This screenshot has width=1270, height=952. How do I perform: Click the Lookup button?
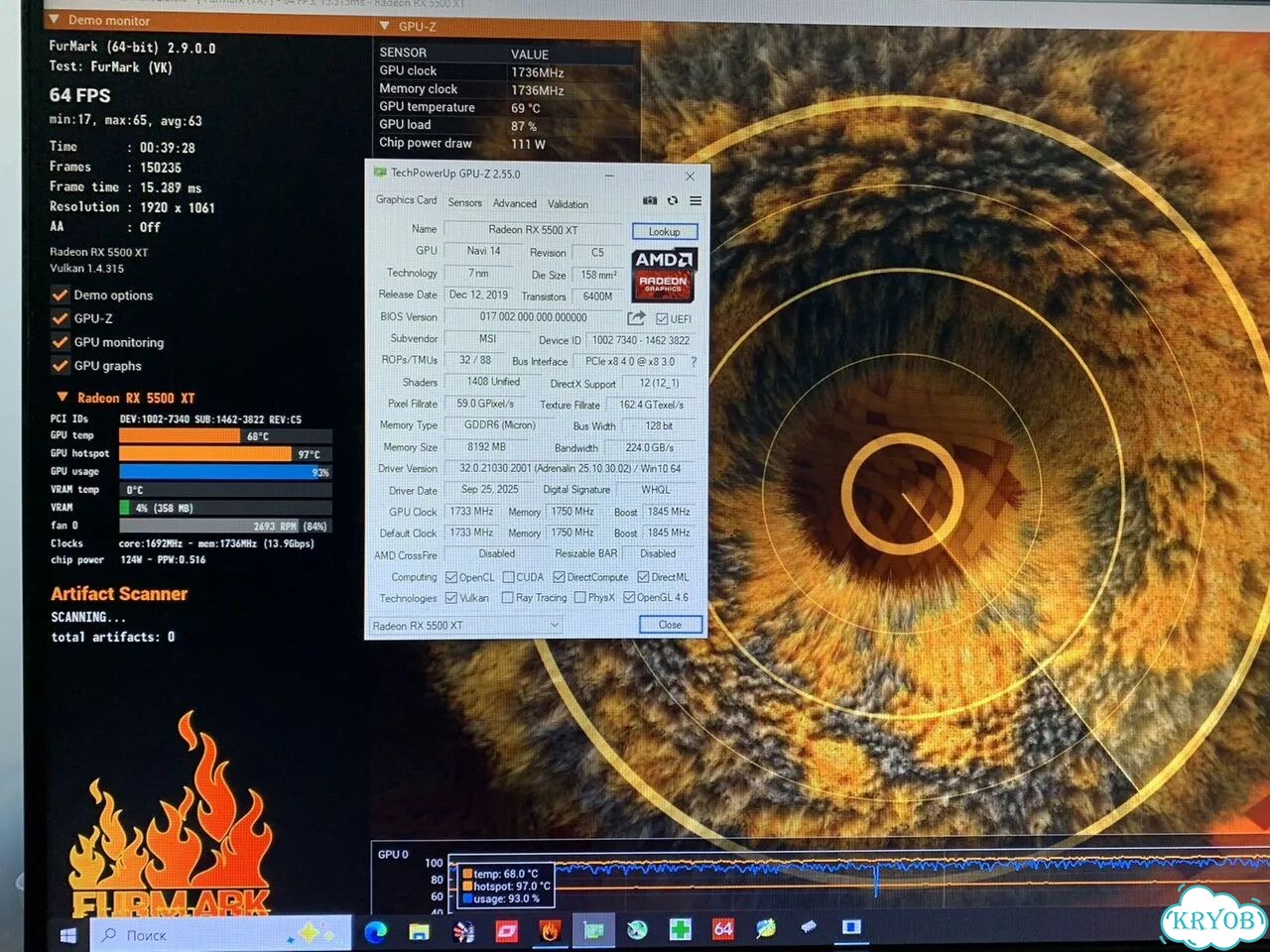[665, 232]
